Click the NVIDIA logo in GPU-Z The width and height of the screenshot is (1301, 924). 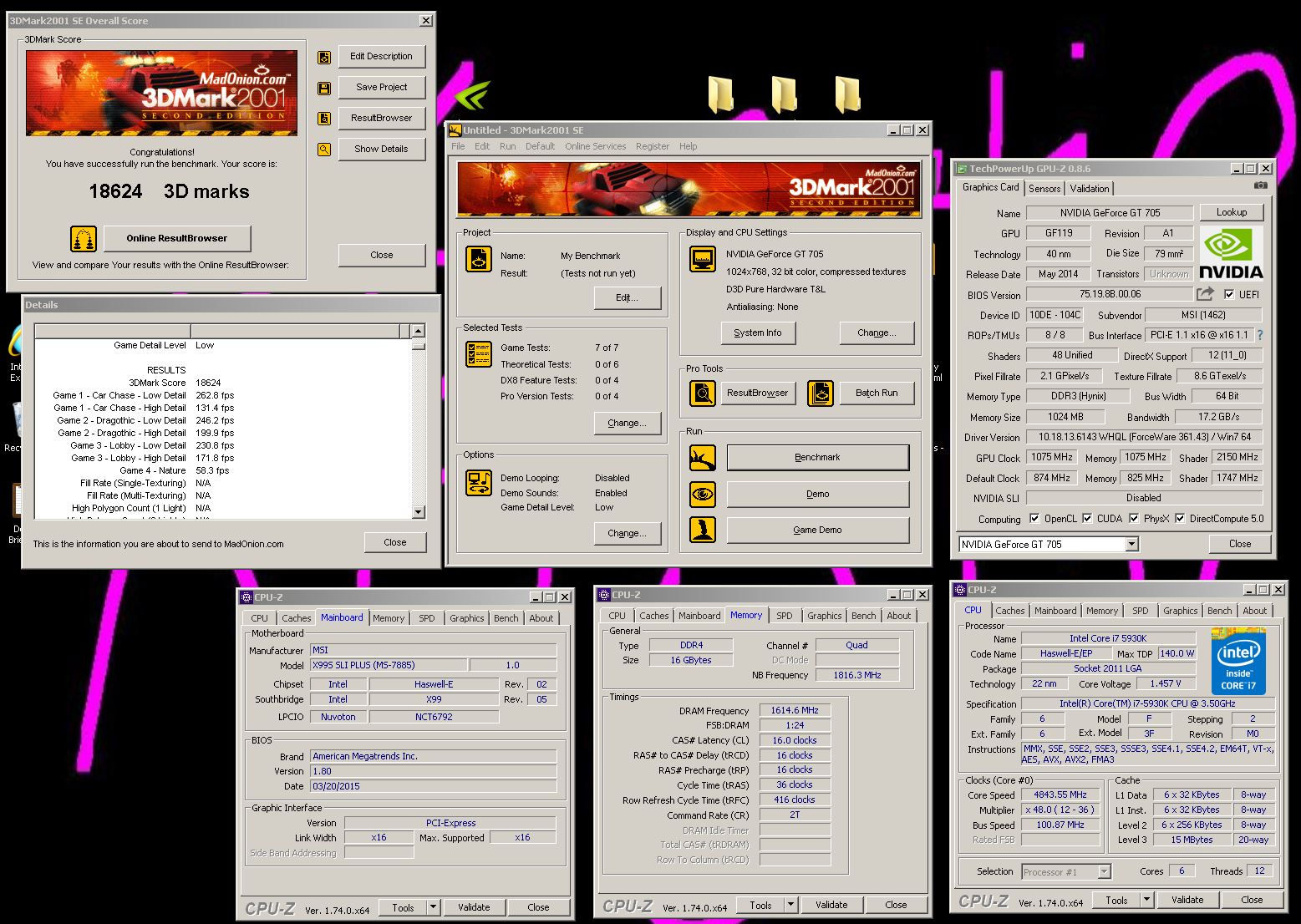[x=1231, y=253]
